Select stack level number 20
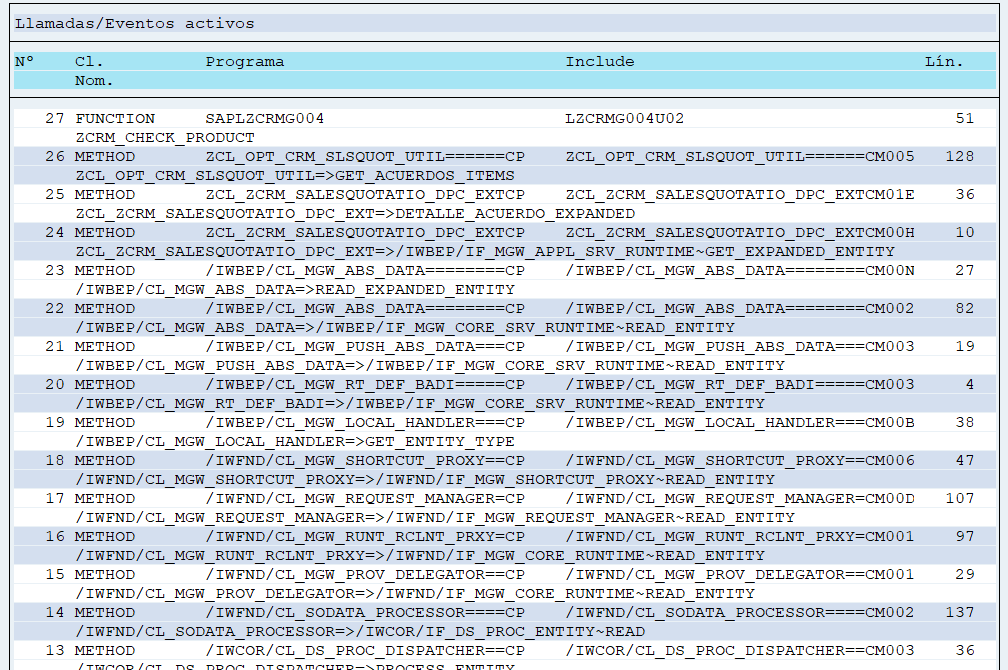The width and height of the screenshot is (1008, 670). pos(55,384)
